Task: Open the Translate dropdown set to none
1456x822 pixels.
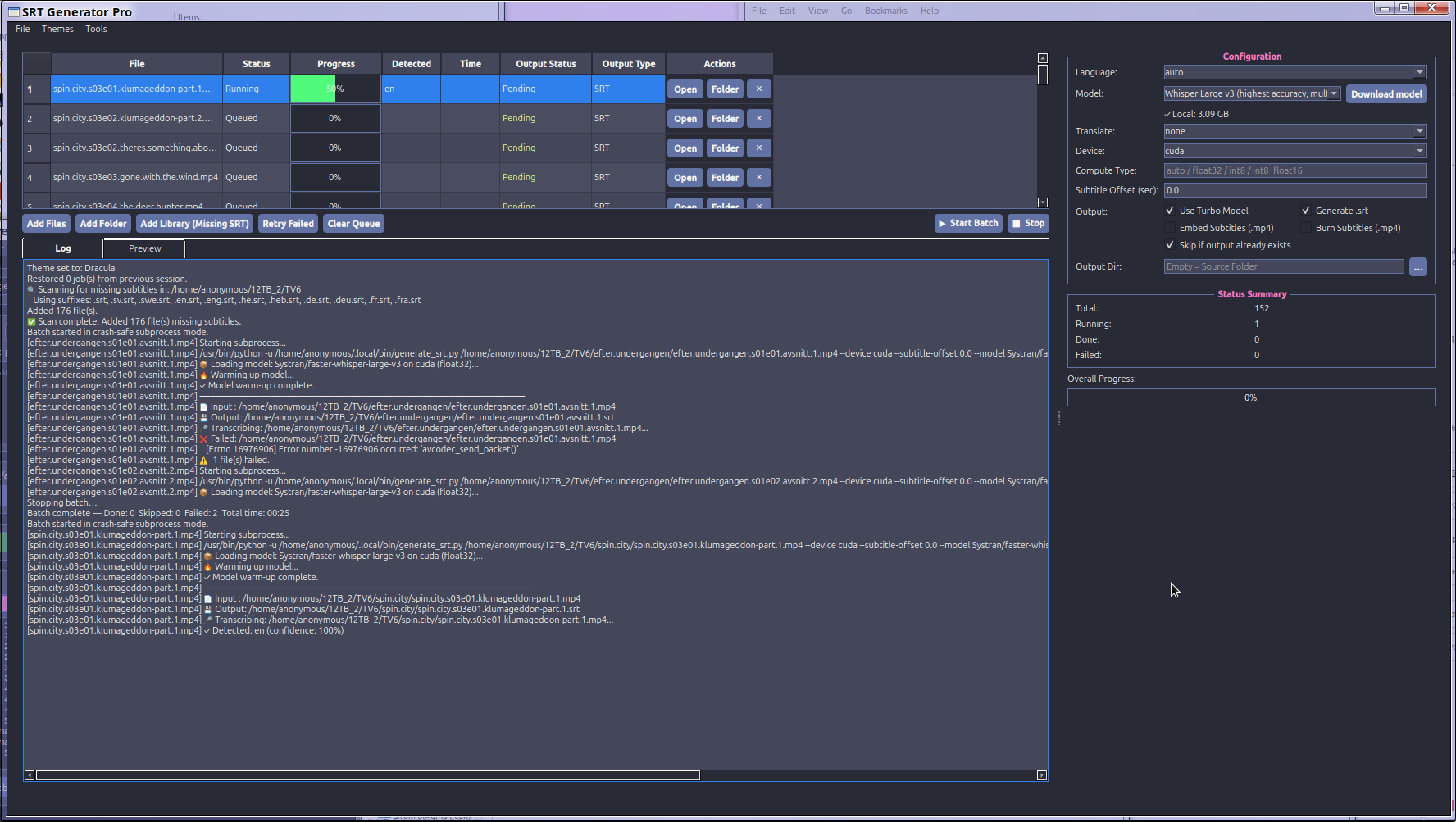Action: click(x=1295, y=131)
